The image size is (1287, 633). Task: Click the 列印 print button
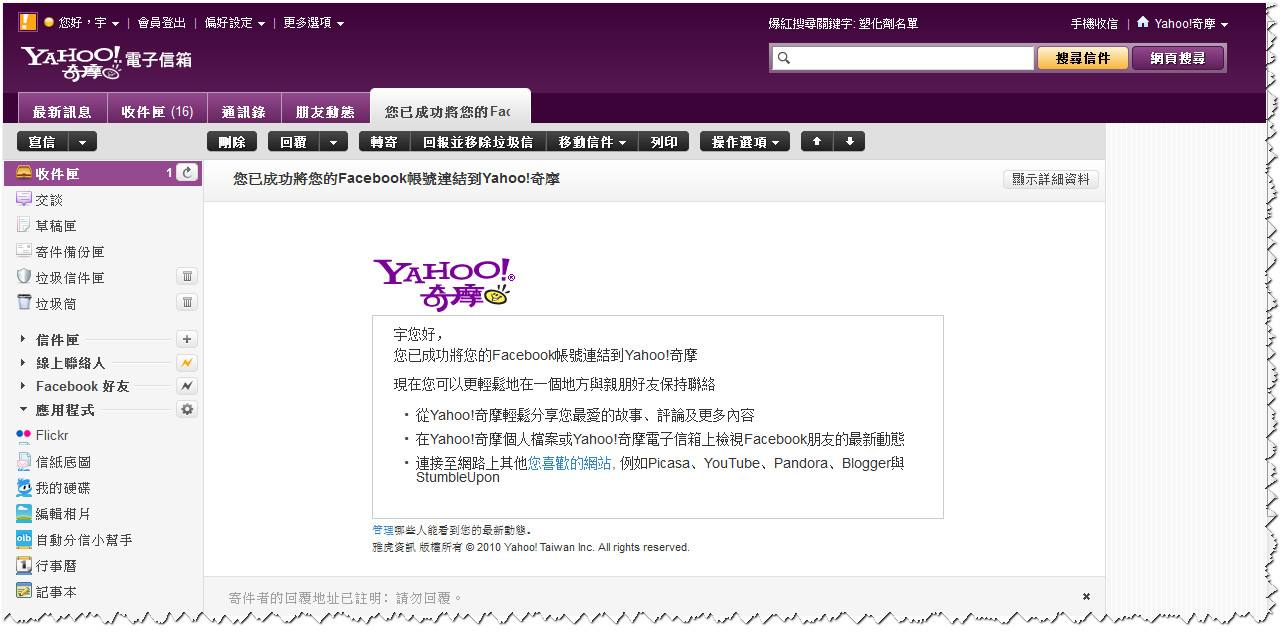(x=664, y=142)
